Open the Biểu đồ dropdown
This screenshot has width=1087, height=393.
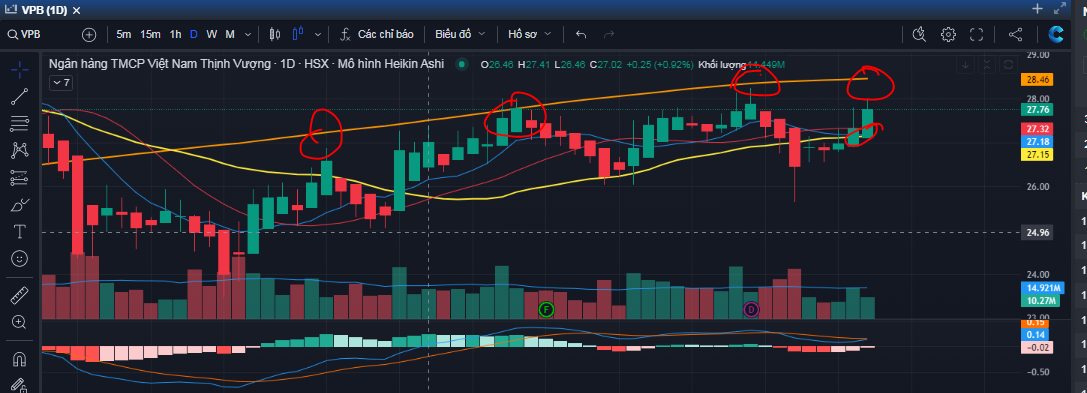pos(460,34)
